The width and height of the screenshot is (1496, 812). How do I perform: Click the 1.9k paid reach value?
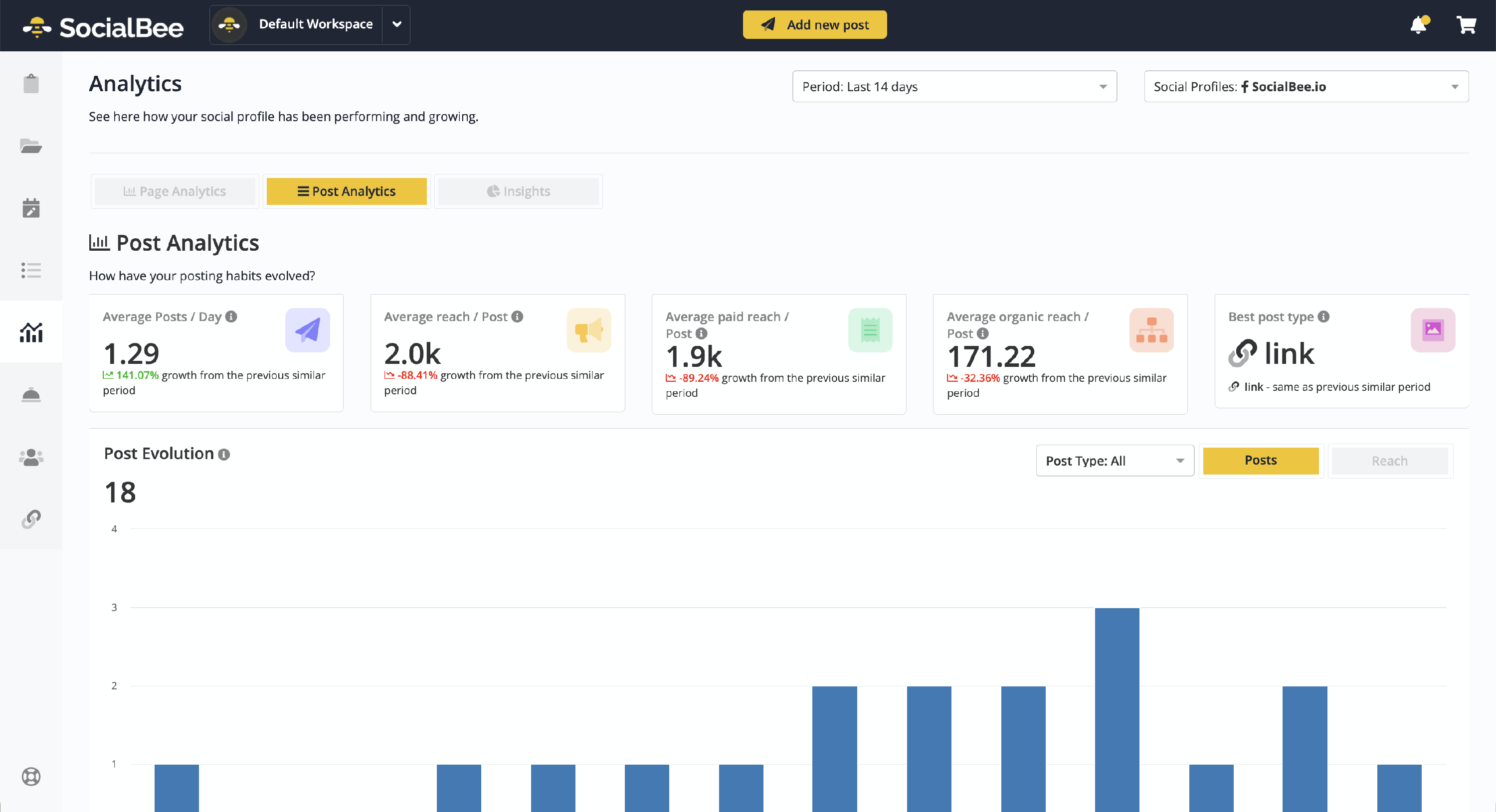694,356
